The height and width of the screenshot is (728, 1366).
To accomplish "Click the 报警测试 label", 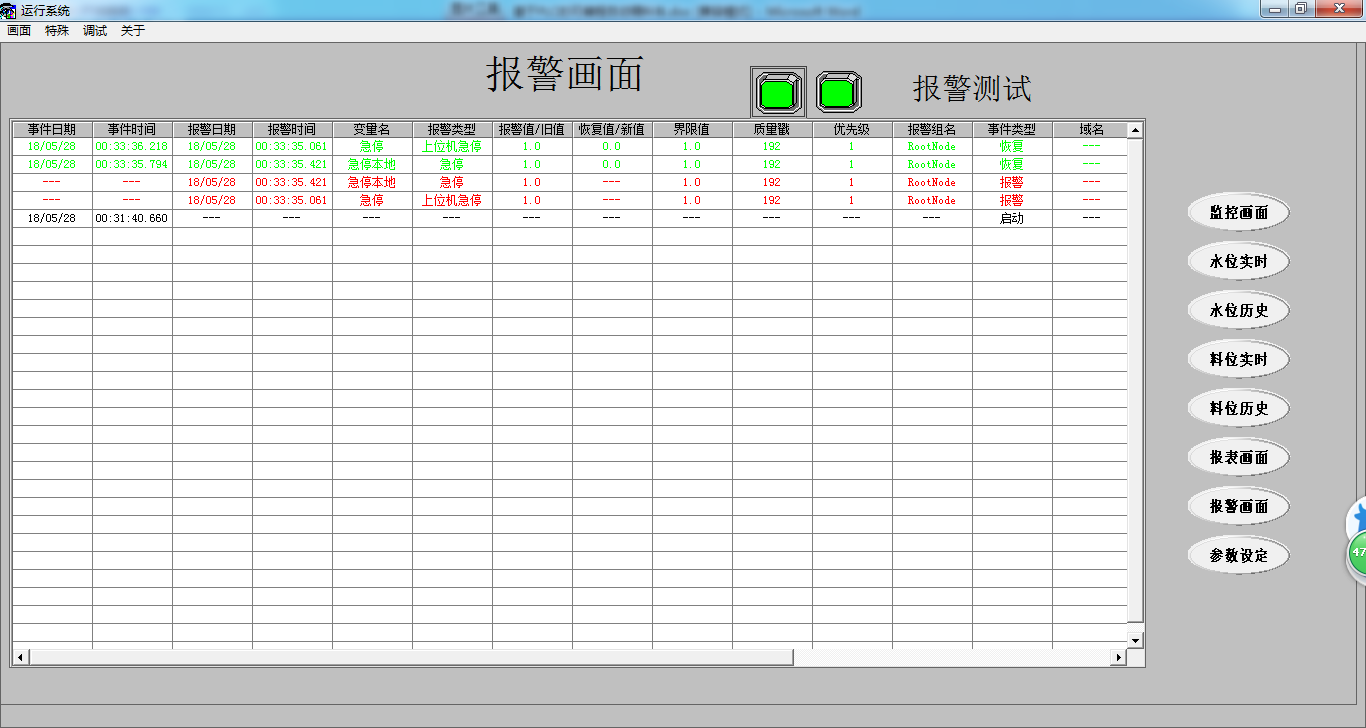I will (x=972, y=89).
